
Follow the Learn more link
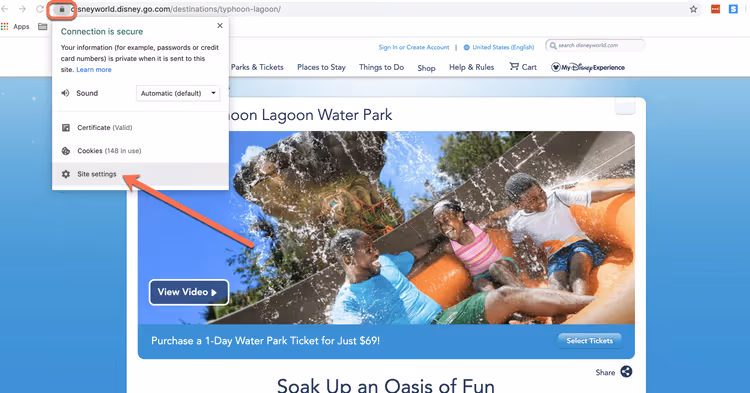pos(94,70)
